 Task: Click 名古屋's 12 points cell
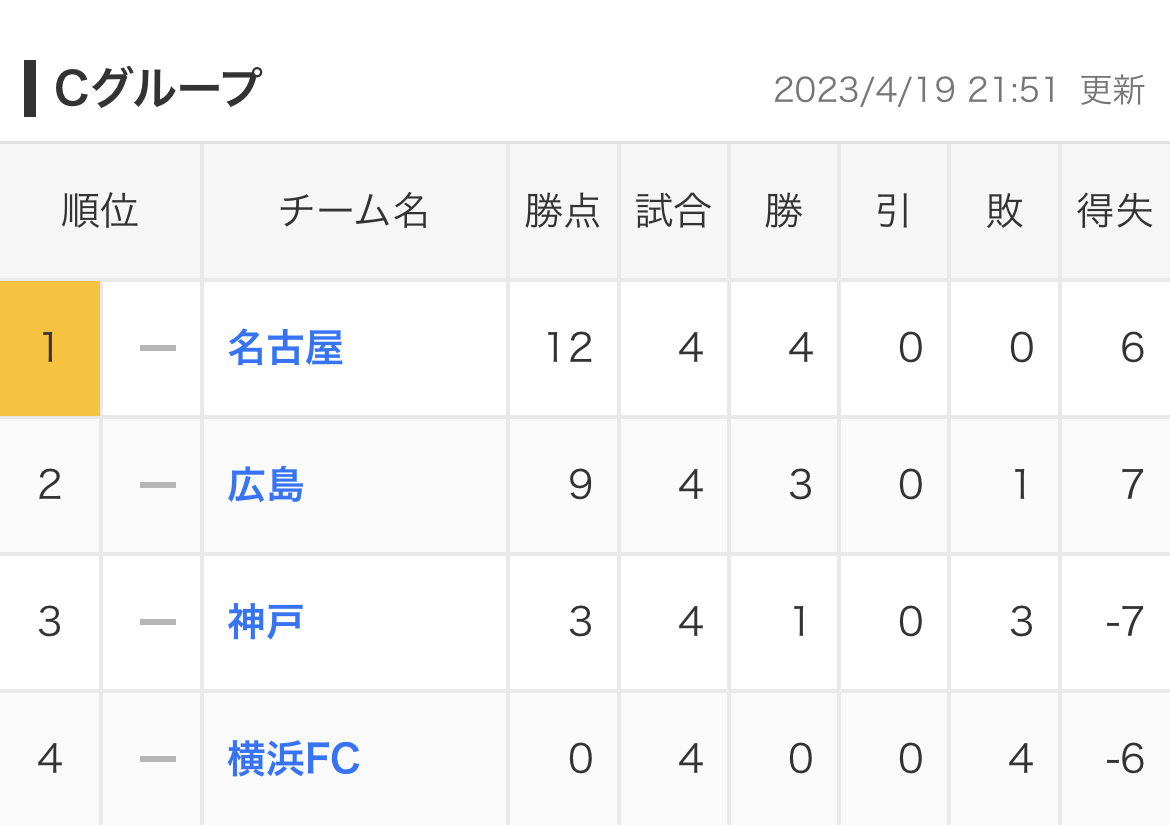click(x=563, y=348)
